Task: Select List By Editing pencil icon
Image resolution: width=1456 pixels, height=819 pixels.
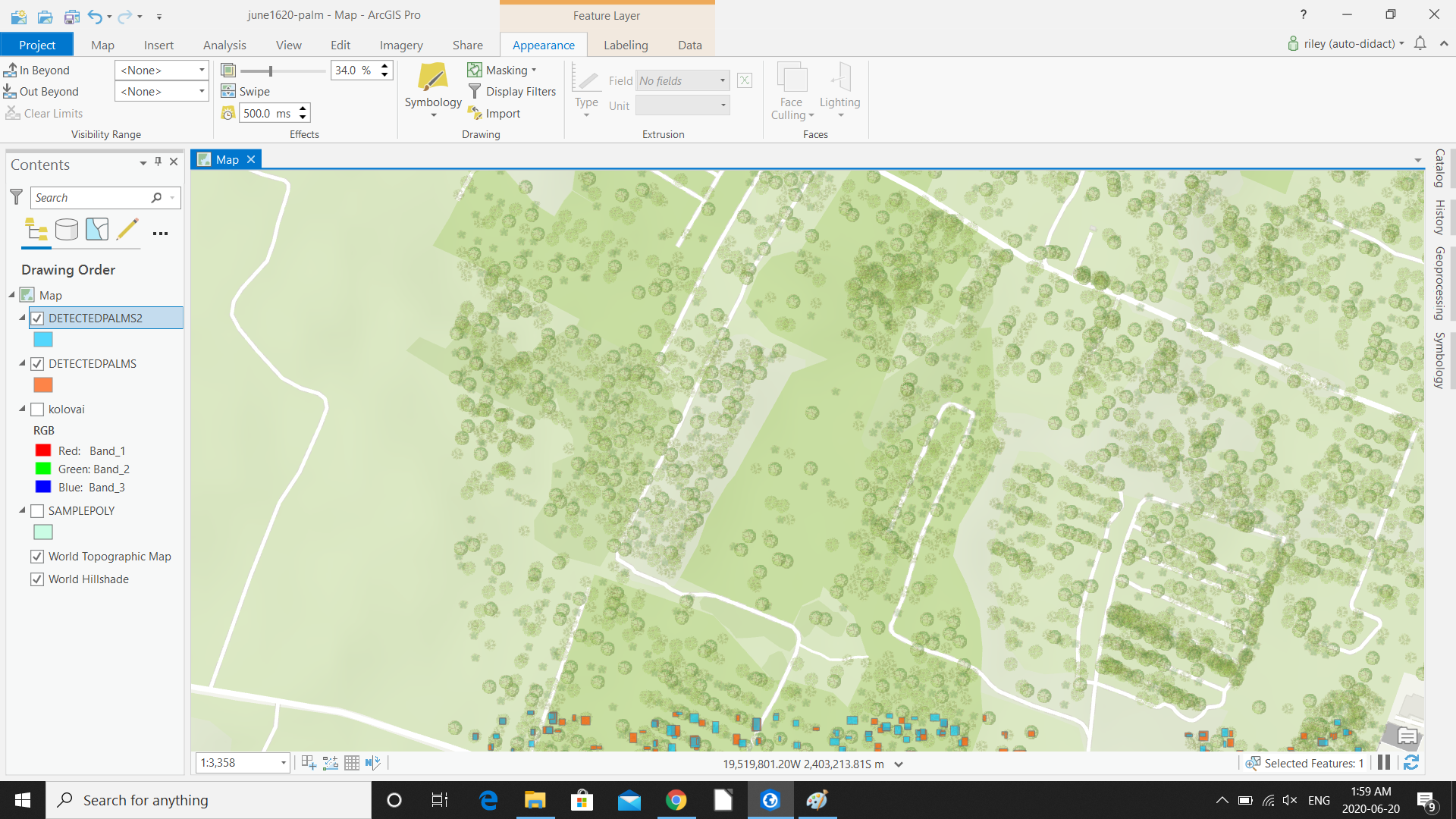Action: pyautogui.click(x=127, y=229)
